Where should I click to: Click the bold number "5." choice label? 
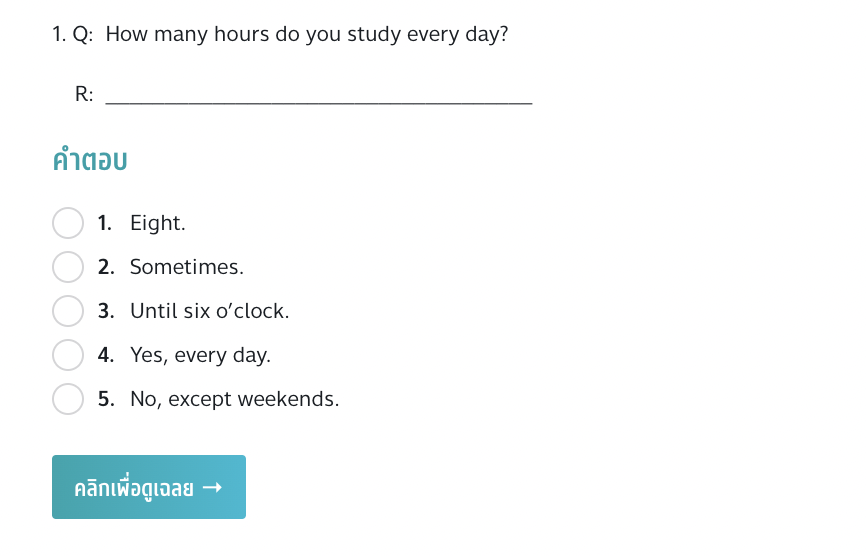click(106, 399)
